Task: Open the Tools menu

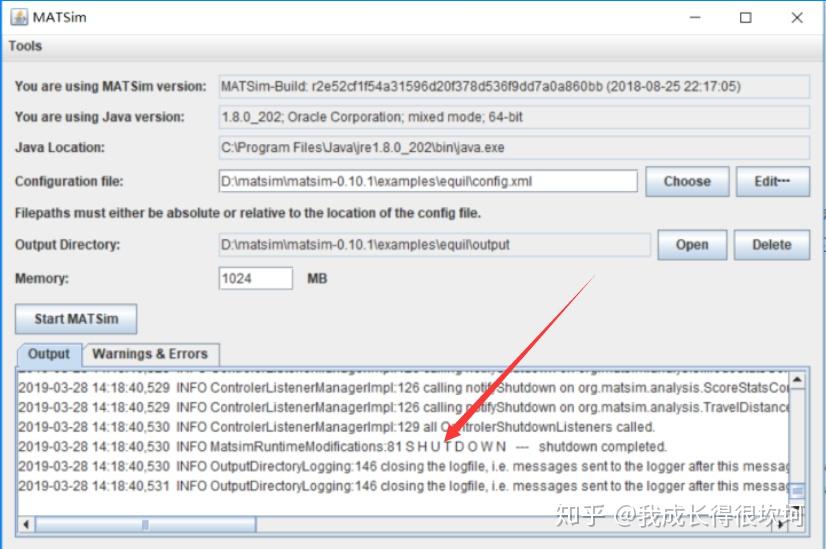Action: pyautogui.click(x=25, y=46)
